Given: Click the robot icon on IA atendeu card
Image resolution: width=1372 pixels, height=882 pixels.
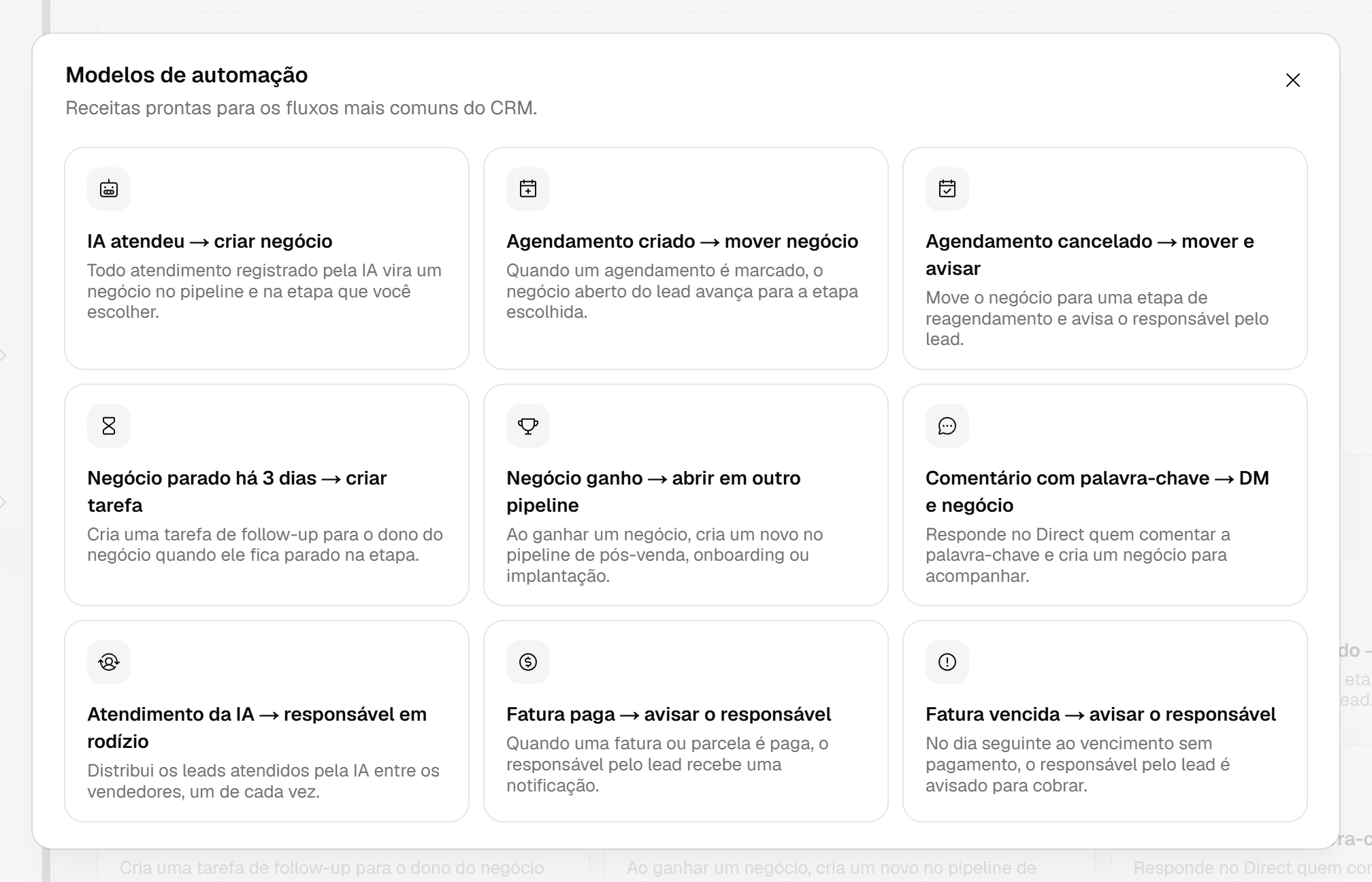Looking at the screenshot, I should point(109,189).
